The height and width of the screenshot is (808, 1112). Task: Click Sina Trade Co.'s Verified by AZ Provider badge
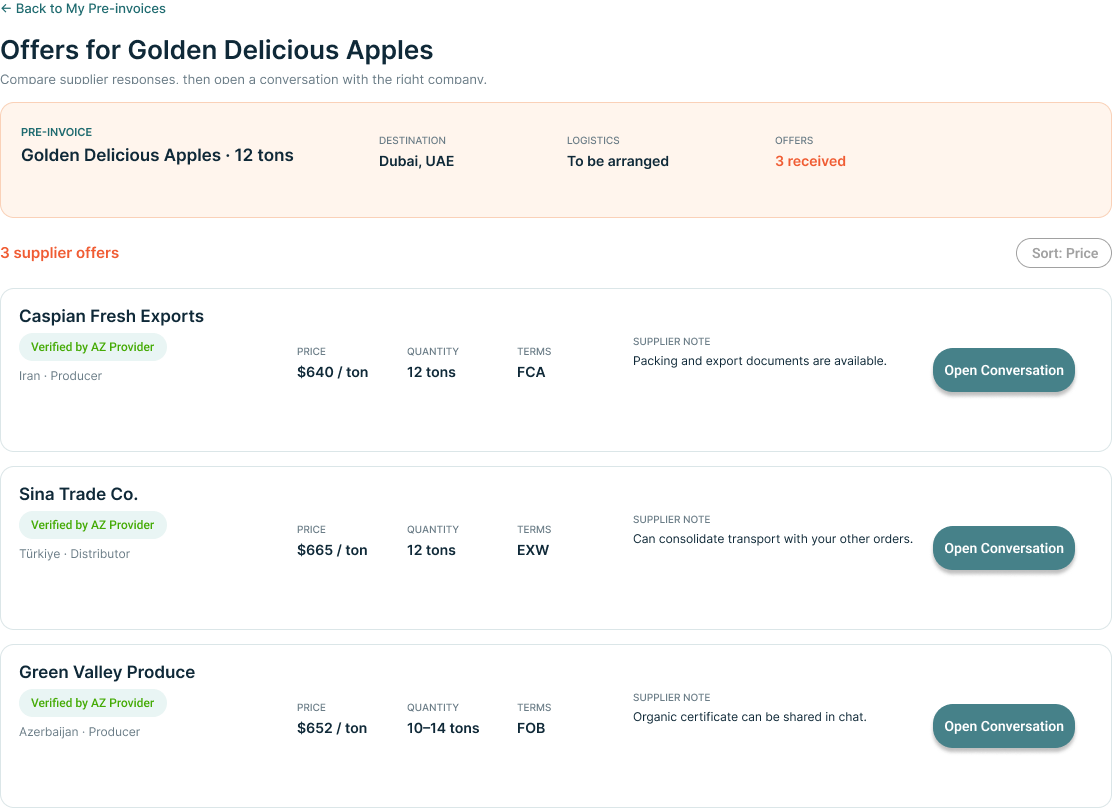[93, 525]
